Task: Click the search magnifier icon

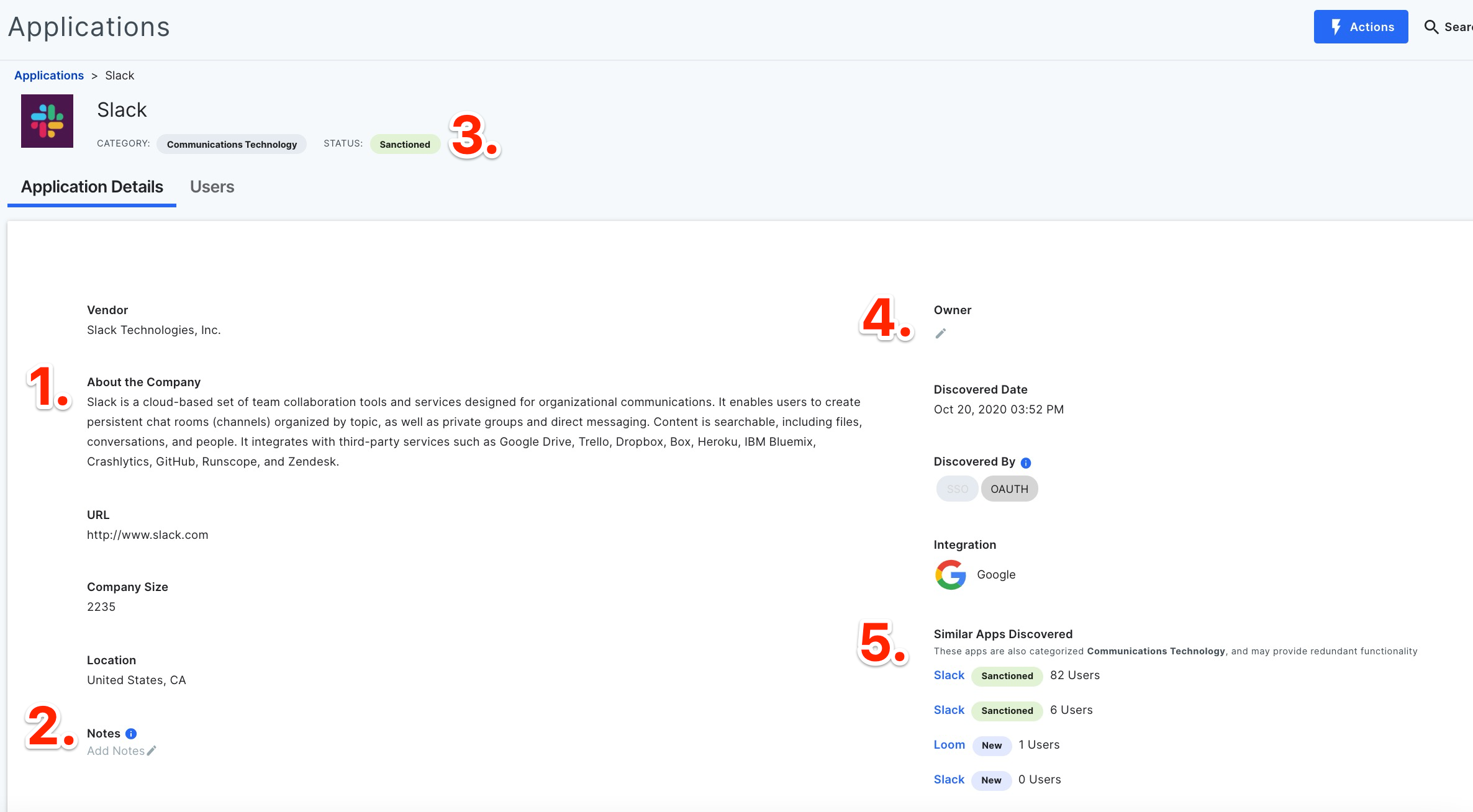Action: pos(1431,27)
